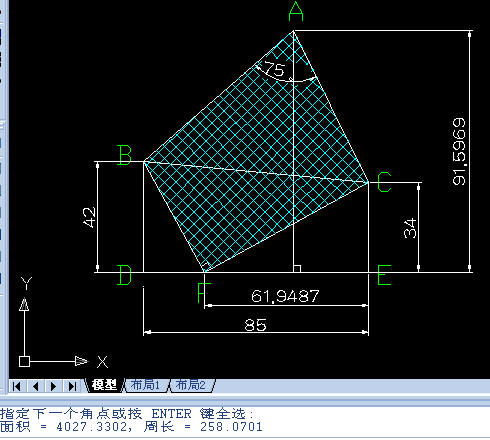Screen dimensions: 490x440
Task: Go to first layout tab arrow
Action: pyautogui.click(x=17, y=386)
